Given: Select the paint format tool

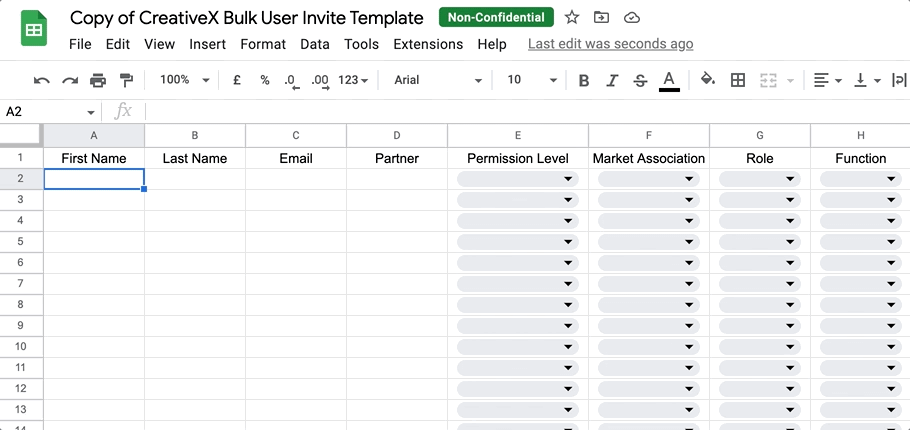Looking at the screenshot, I should 126,80.
